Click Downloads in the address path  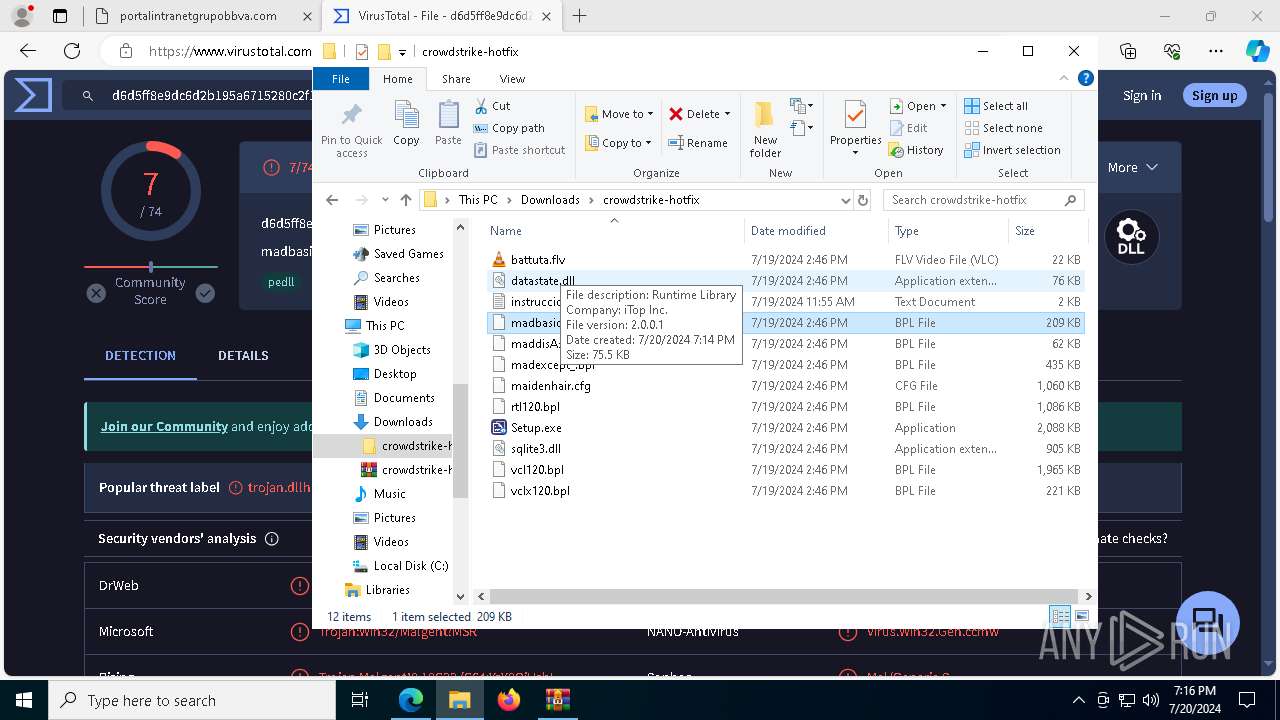tap(550, 200)
